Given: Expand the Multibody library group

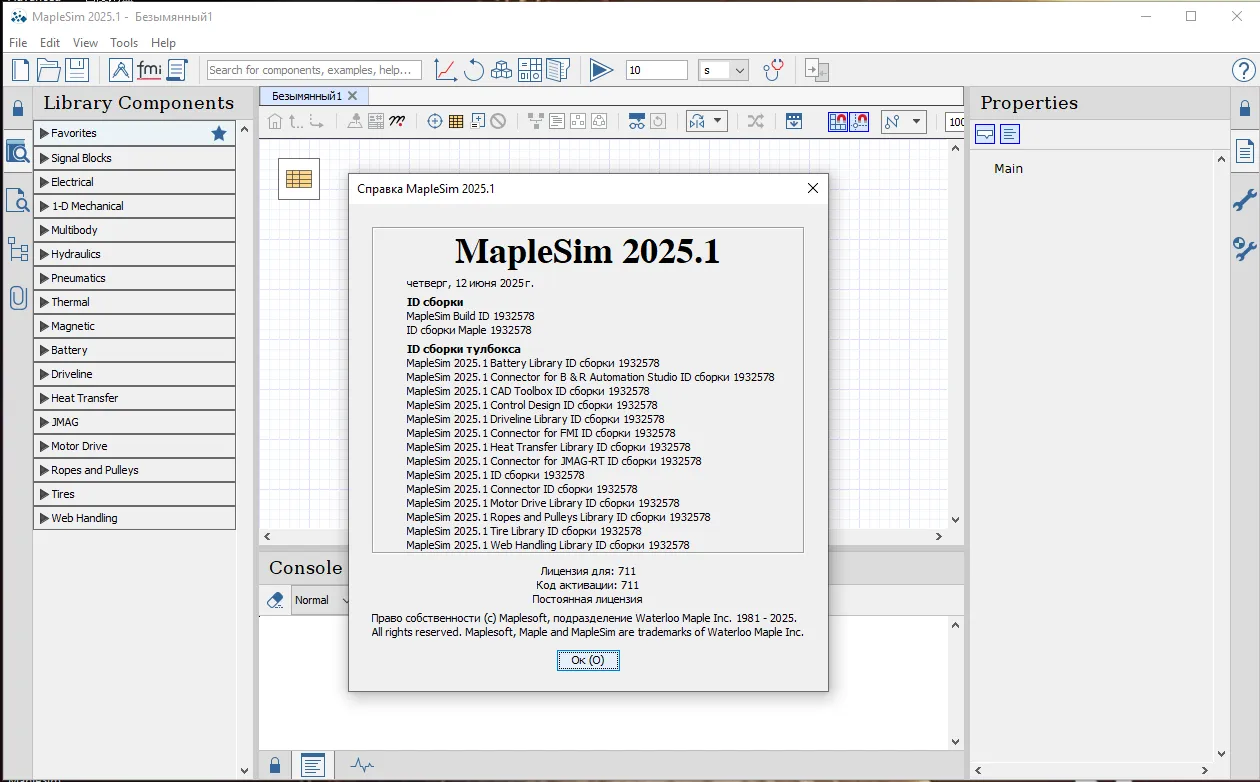Looking at the screenshot, I should [135, 230].
